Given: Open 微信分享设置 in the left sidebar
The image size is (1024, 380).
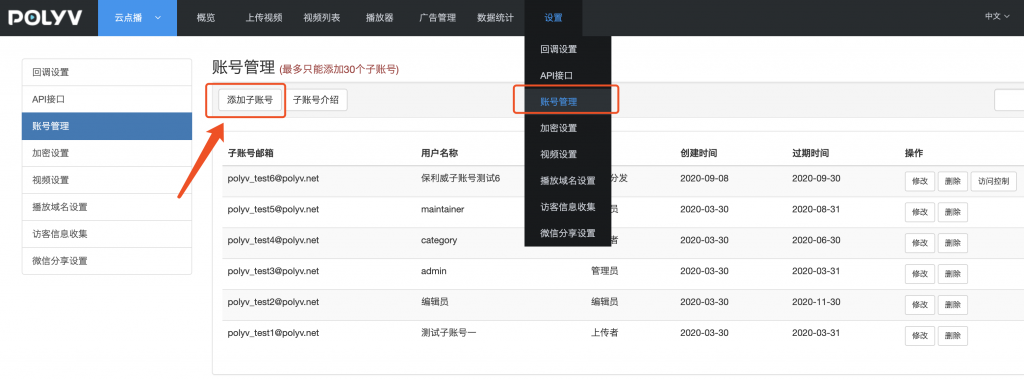Looking at the screenshot, I should click(x=107, y=261).
